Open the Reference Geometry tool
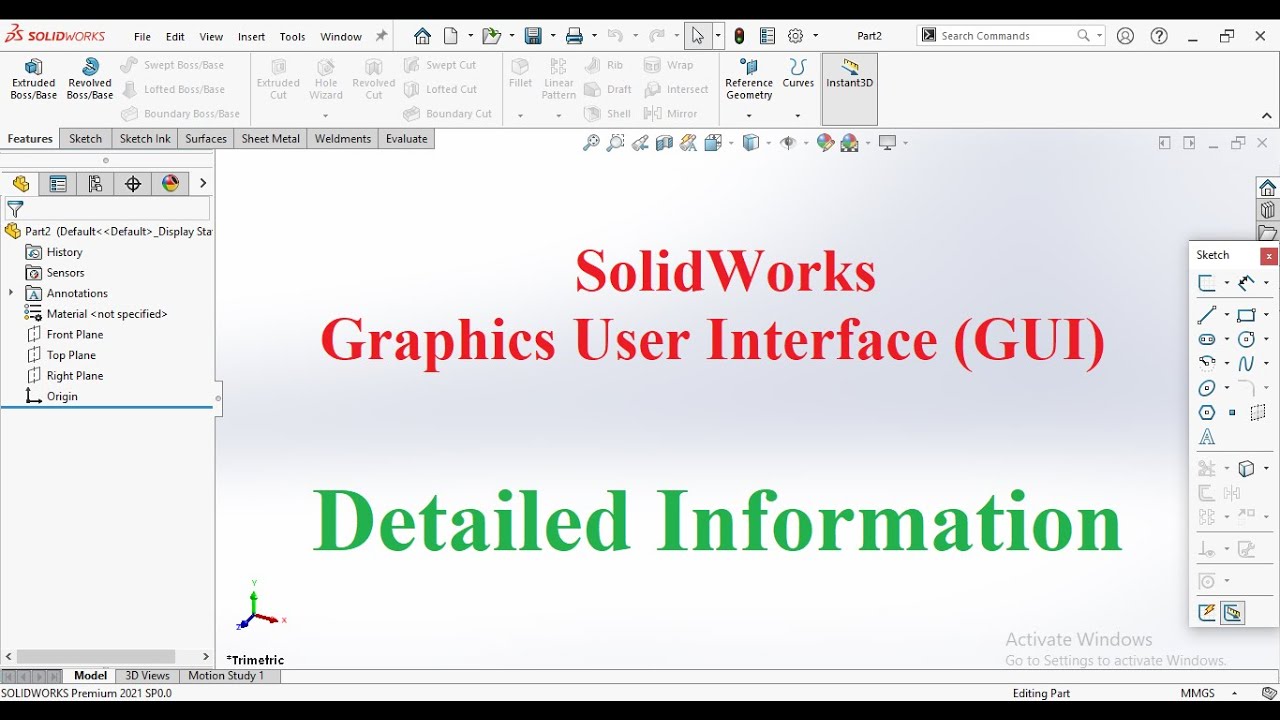This screenshot has width=1280, height=720. click(x=749, y=79)
